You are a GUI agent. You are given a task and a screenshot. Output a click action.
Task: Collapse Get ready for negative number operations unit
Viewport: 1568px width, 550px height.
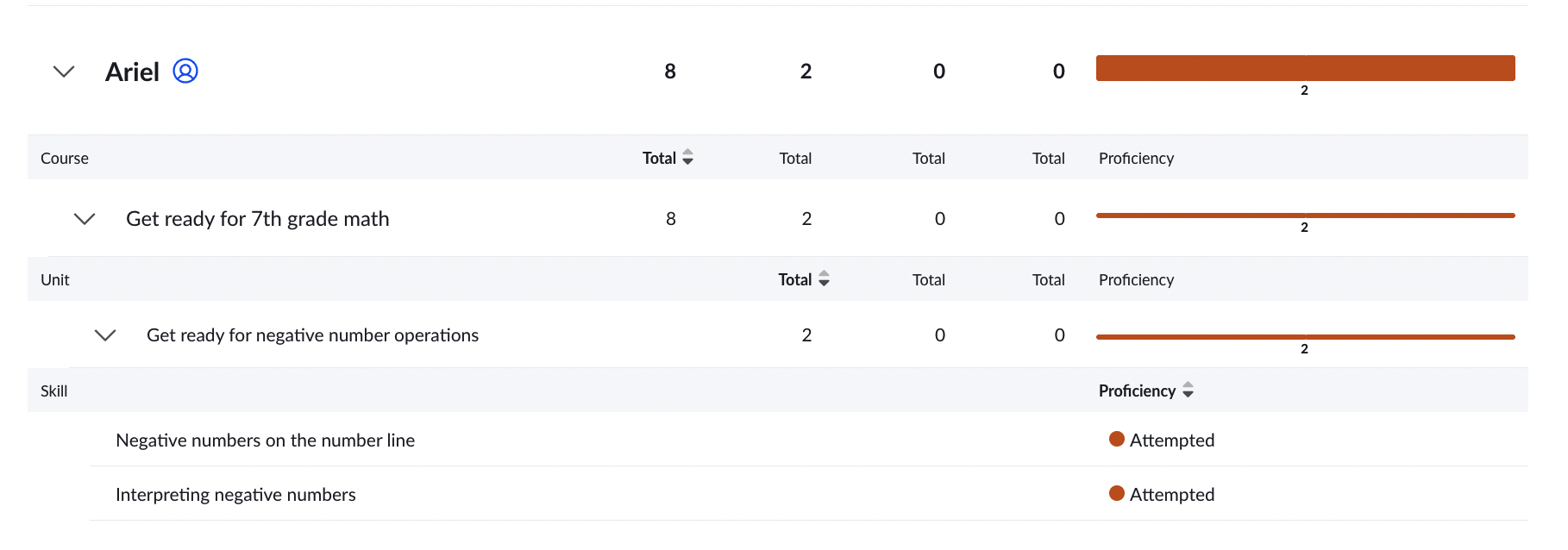105,335
